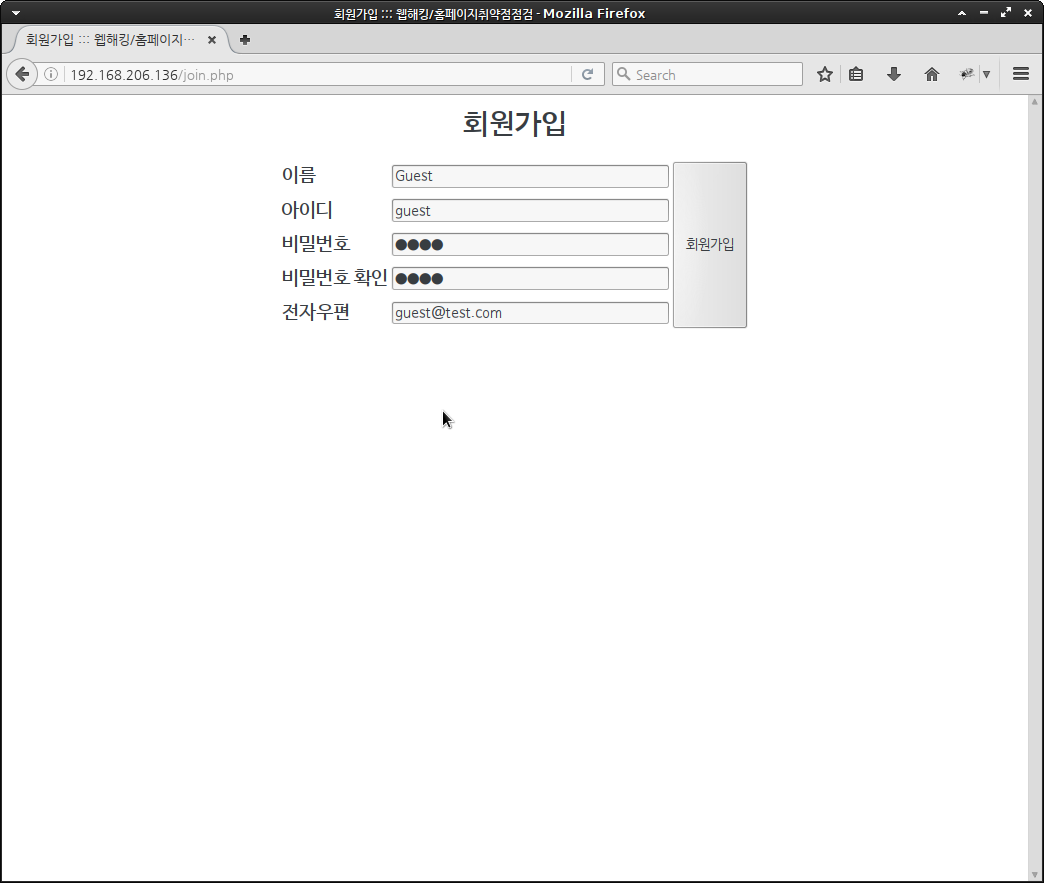This screenshot has width=1044, height=883.
Task: Show bookmarks list icon
Action: click(856, 75)
